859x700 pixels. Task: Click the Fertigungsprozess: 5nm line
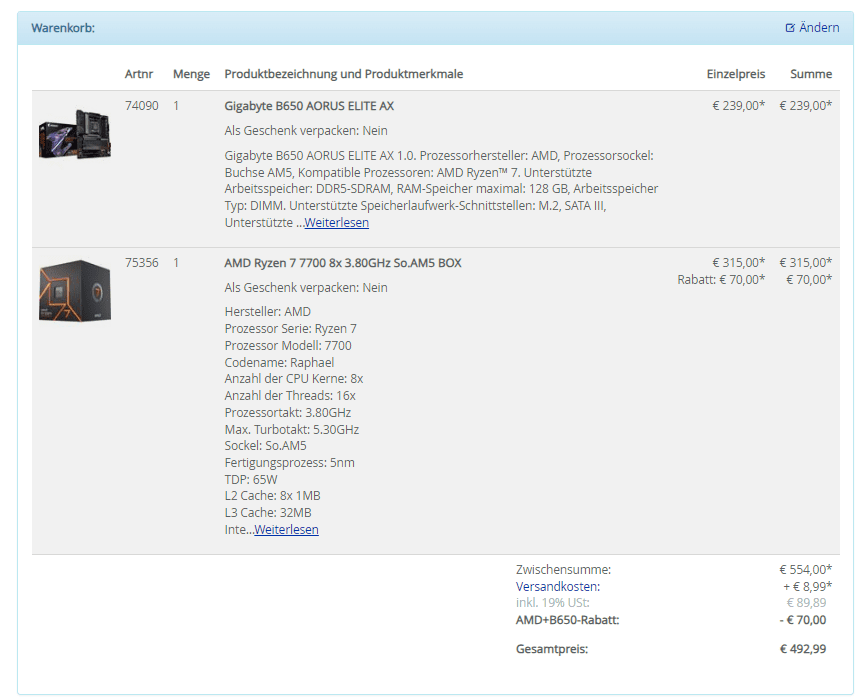(x=289, y=463)
